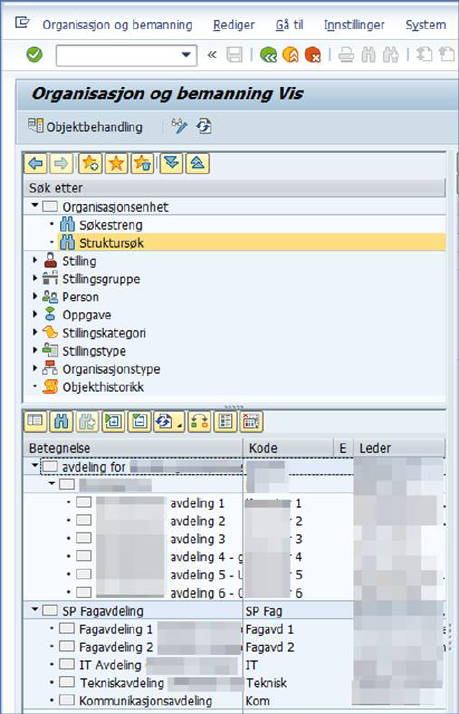The width and height of the screenshot is (459, 714).
Task: Click the collapse-all double-up arrow icon in the search panel
Action: pyautogui.click(x=197, y=163)
